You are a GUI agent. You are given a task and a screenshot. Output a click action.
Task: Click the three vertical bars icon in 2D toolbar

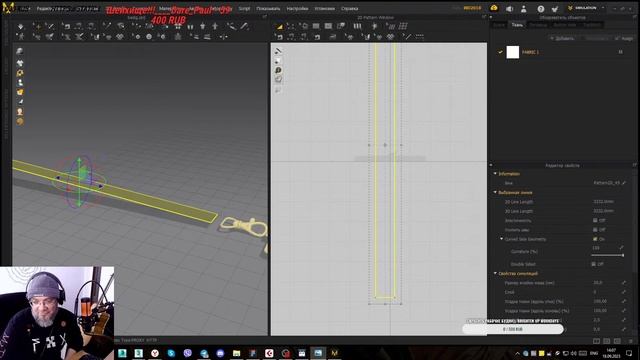(x=358, y=27)
